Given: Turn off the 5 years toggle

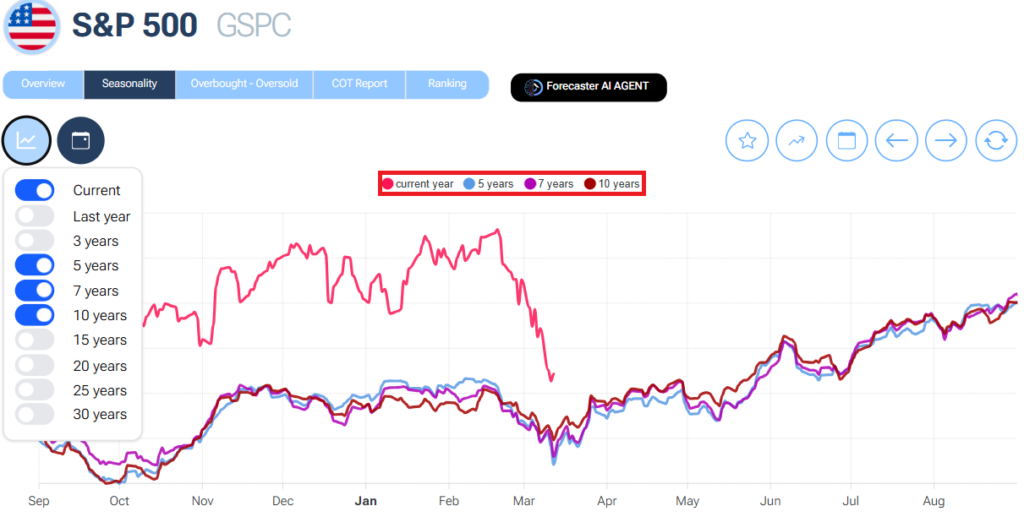Looking at the screenshot, I should [35, 266].
